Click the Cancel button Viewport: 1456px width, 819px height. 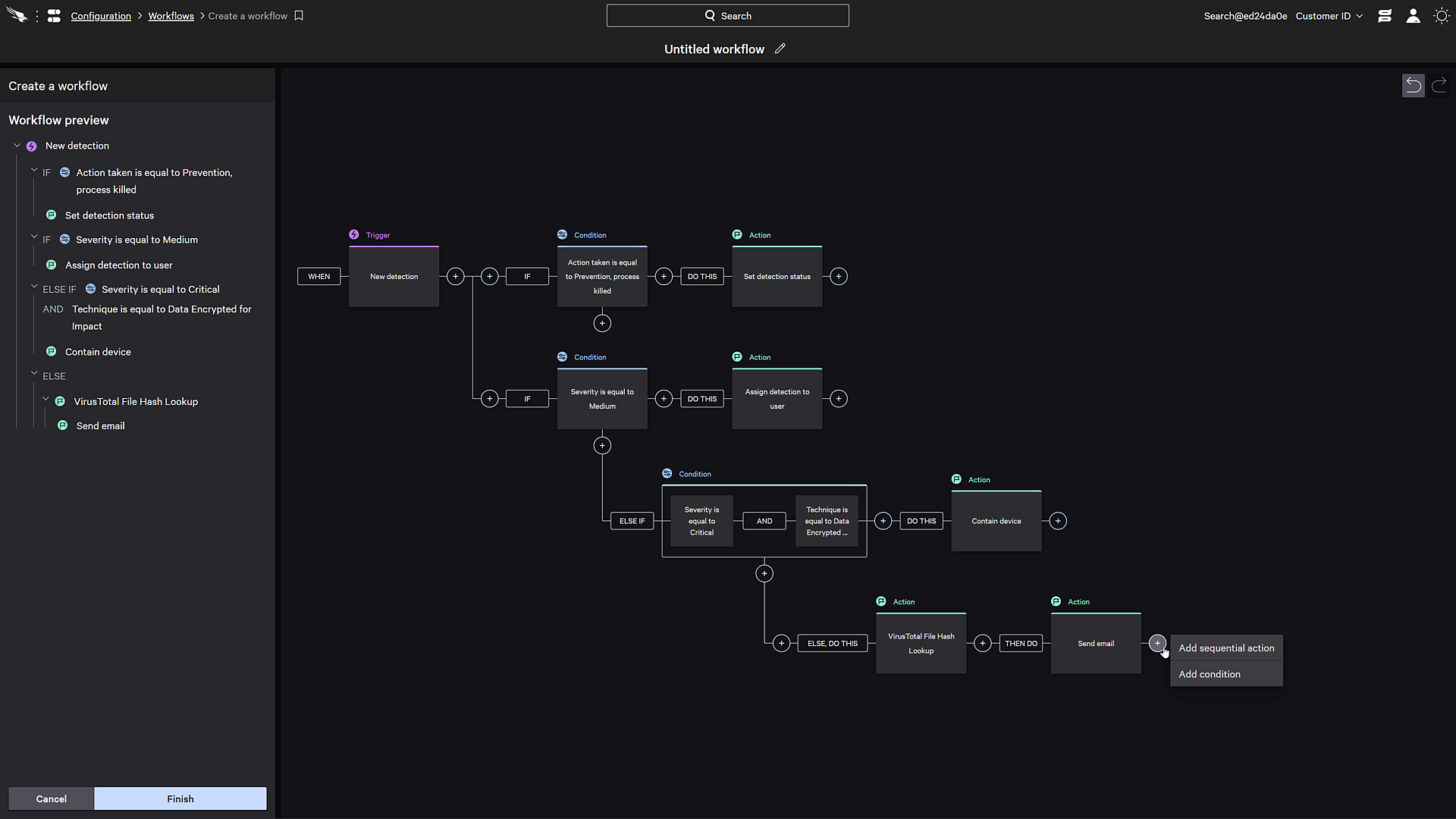point(51,799)
